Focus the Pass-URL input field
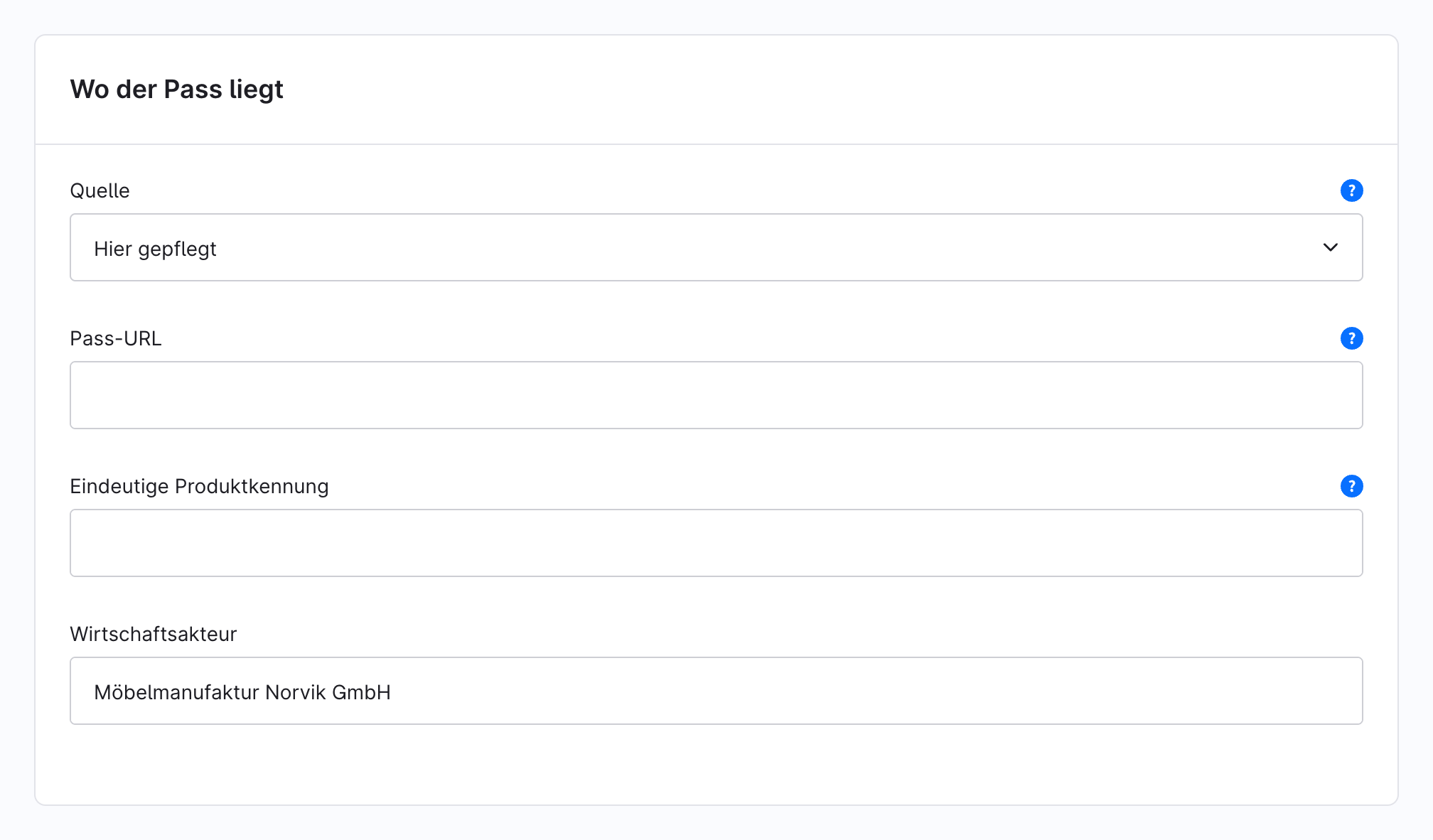This screenshot has width=1433, height=840. pyautogui.click(x=716, y=395)
